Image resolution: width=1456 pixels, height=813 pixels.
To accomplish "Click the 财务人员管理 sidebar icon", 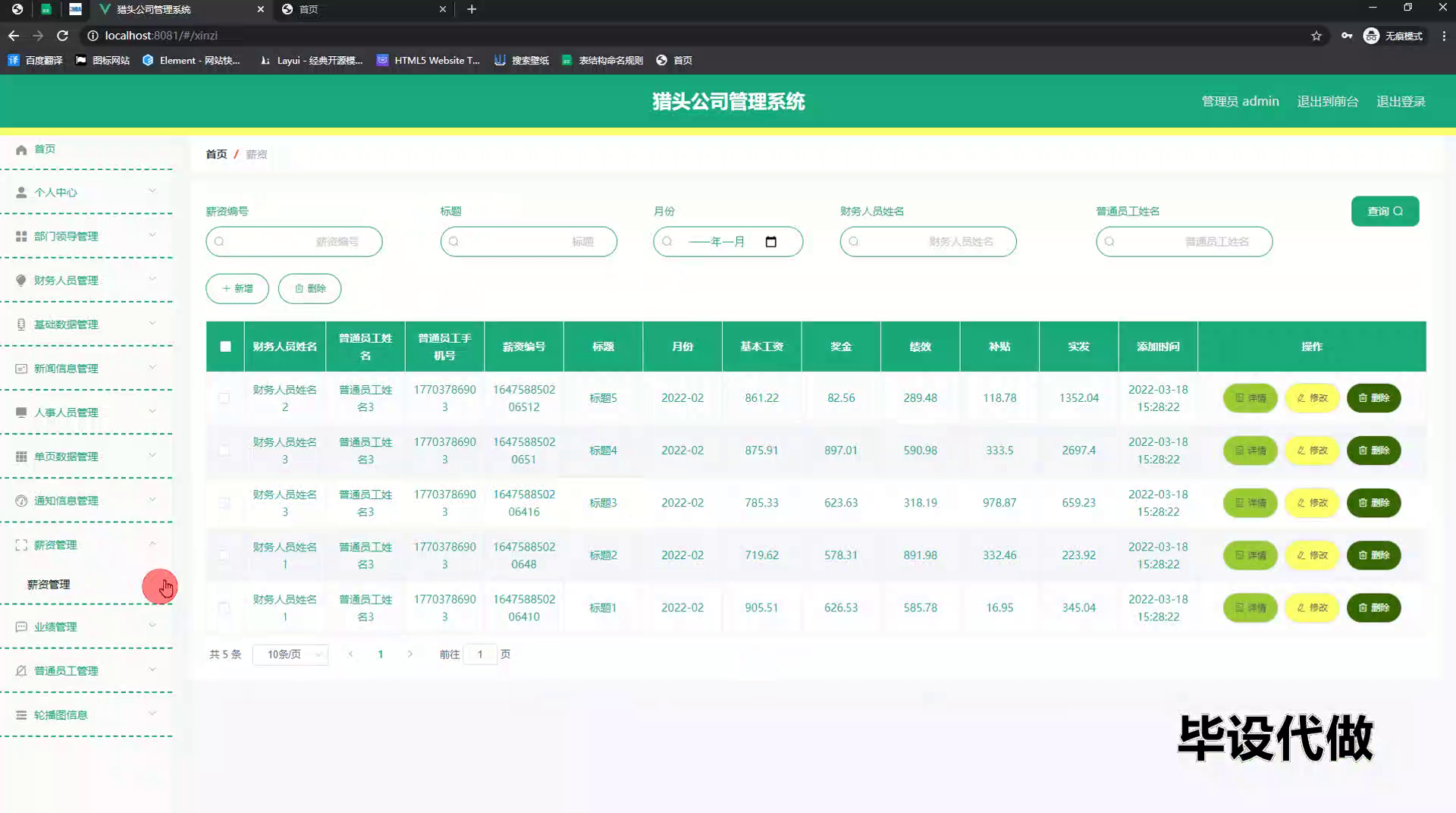I will point(21,281).
